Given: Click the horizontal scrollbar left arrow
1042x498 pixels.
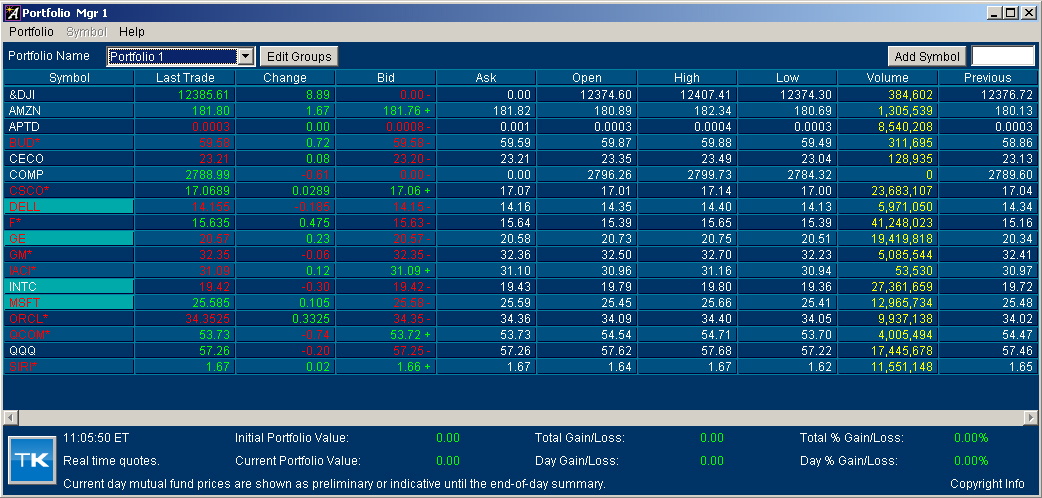Looking at the screenshot, I should click(x=11, y=418).
